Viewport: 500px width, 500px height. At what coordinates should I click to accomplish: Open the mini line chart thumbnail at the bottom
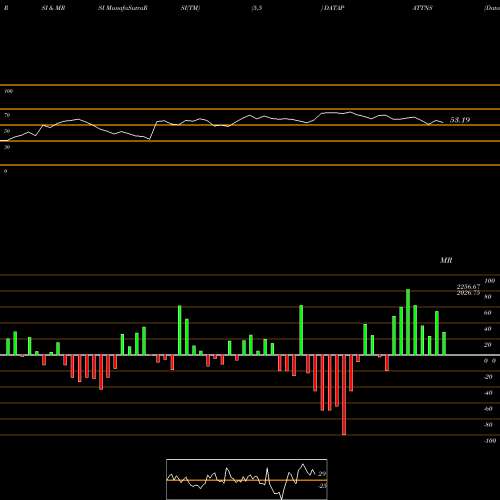[247, 479]
